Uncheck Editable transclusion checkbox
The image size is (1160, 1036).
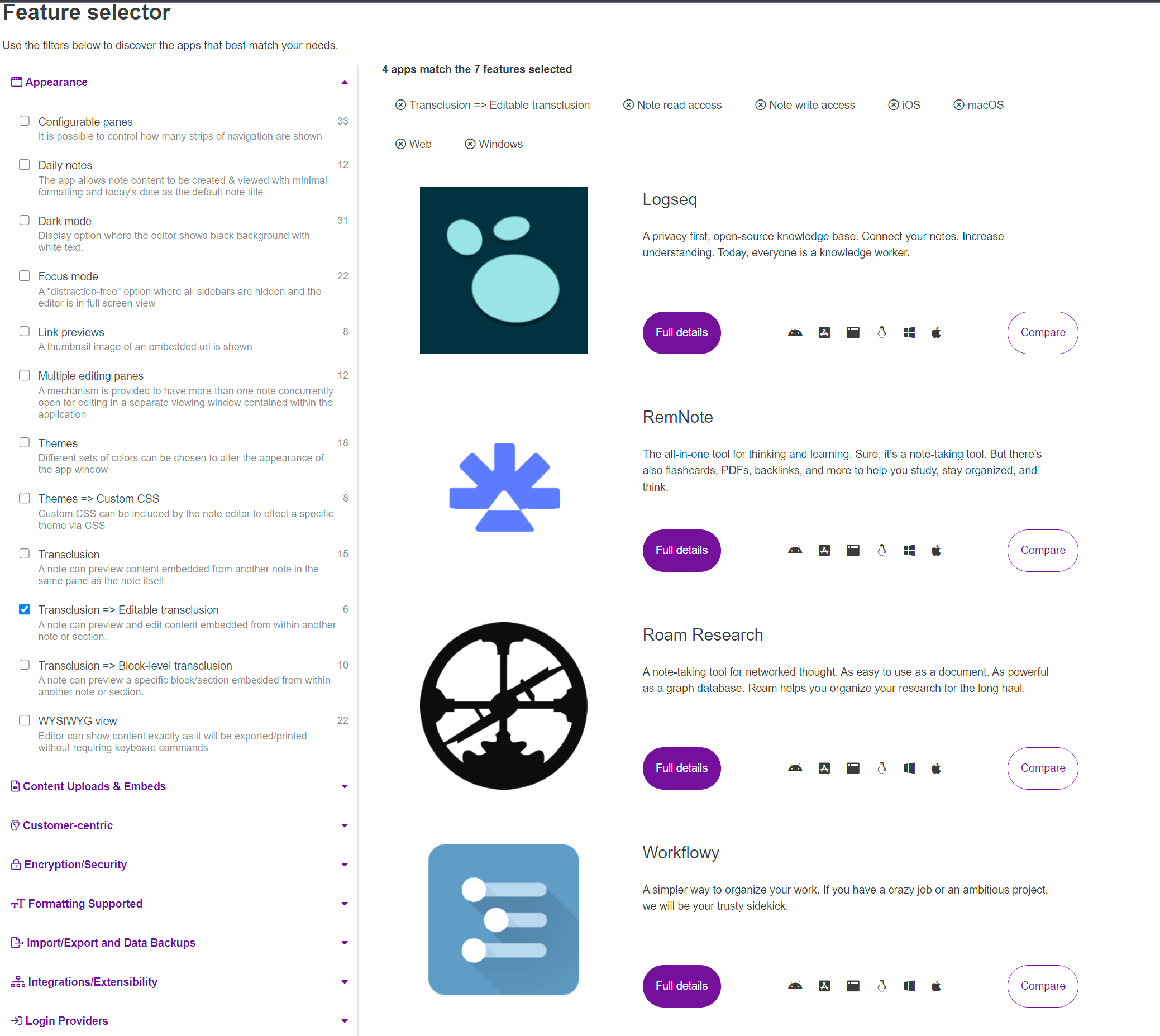coord(25,609)
